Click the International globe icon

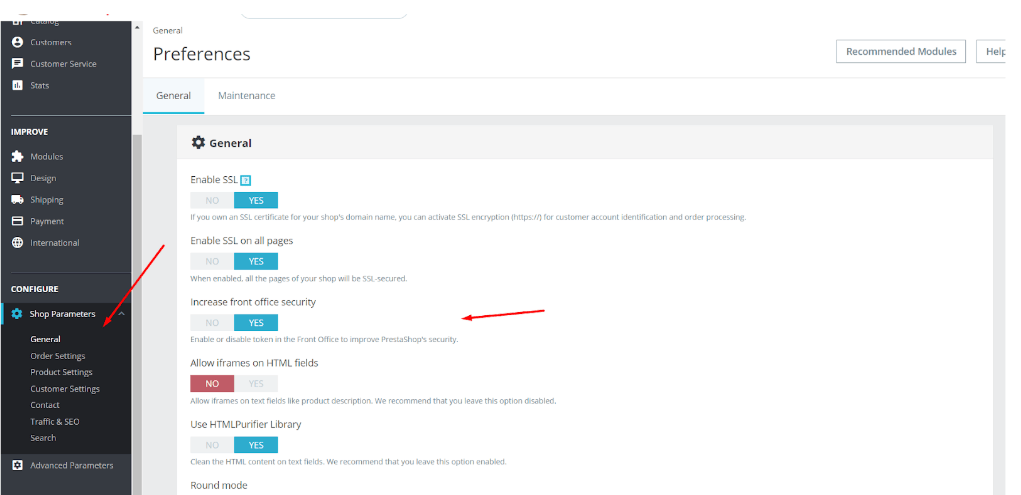click(18, 242)
